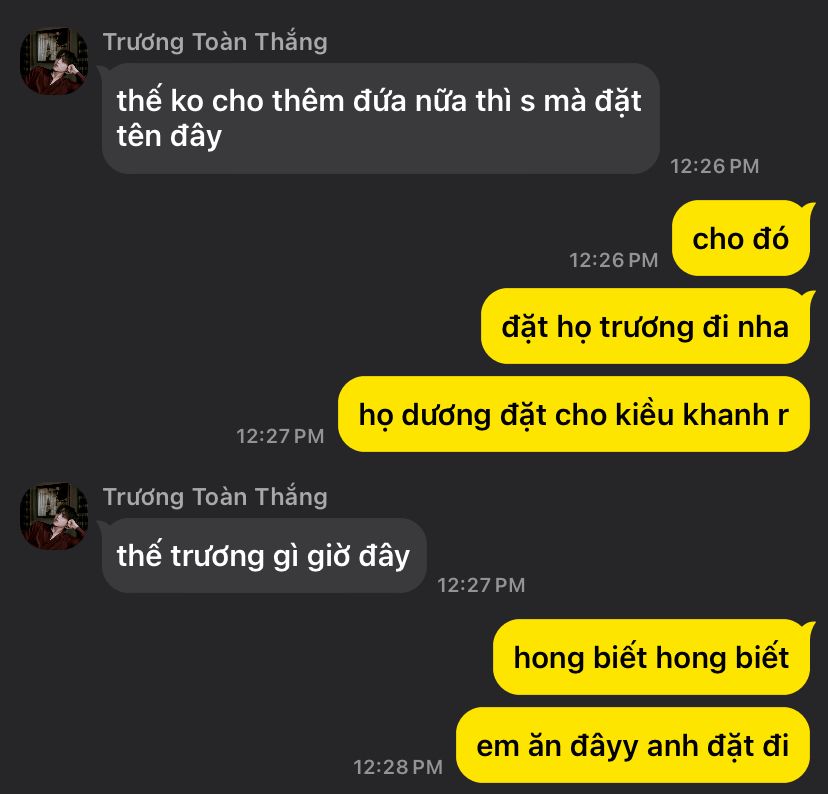The height and width of the screenshot is (794, 828).
Task: Open the top Trương Toàn Thắng avatar
Action: point(54,61)
